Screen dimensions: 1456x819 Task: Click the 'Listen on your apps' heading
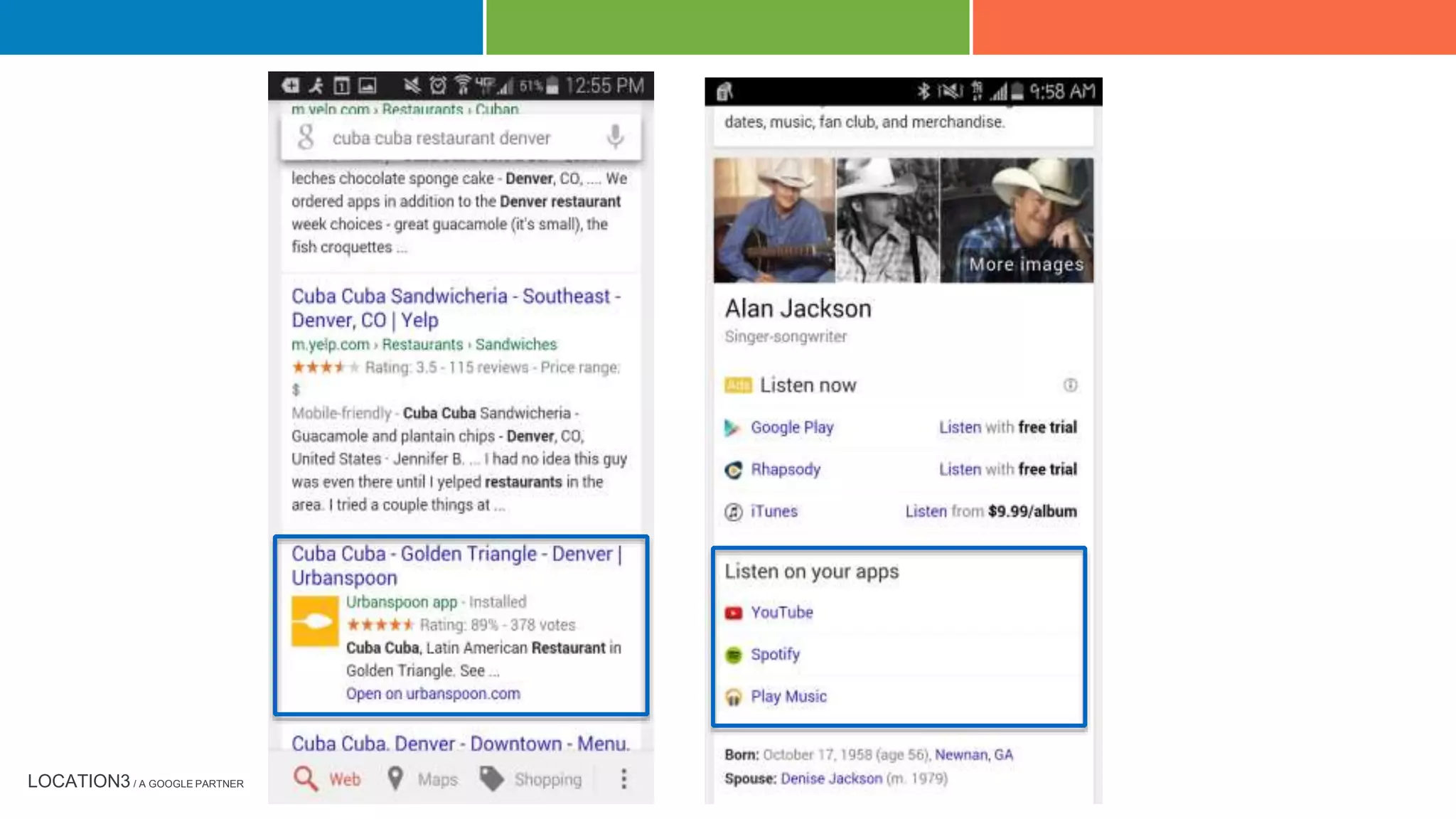coord(811,572)
